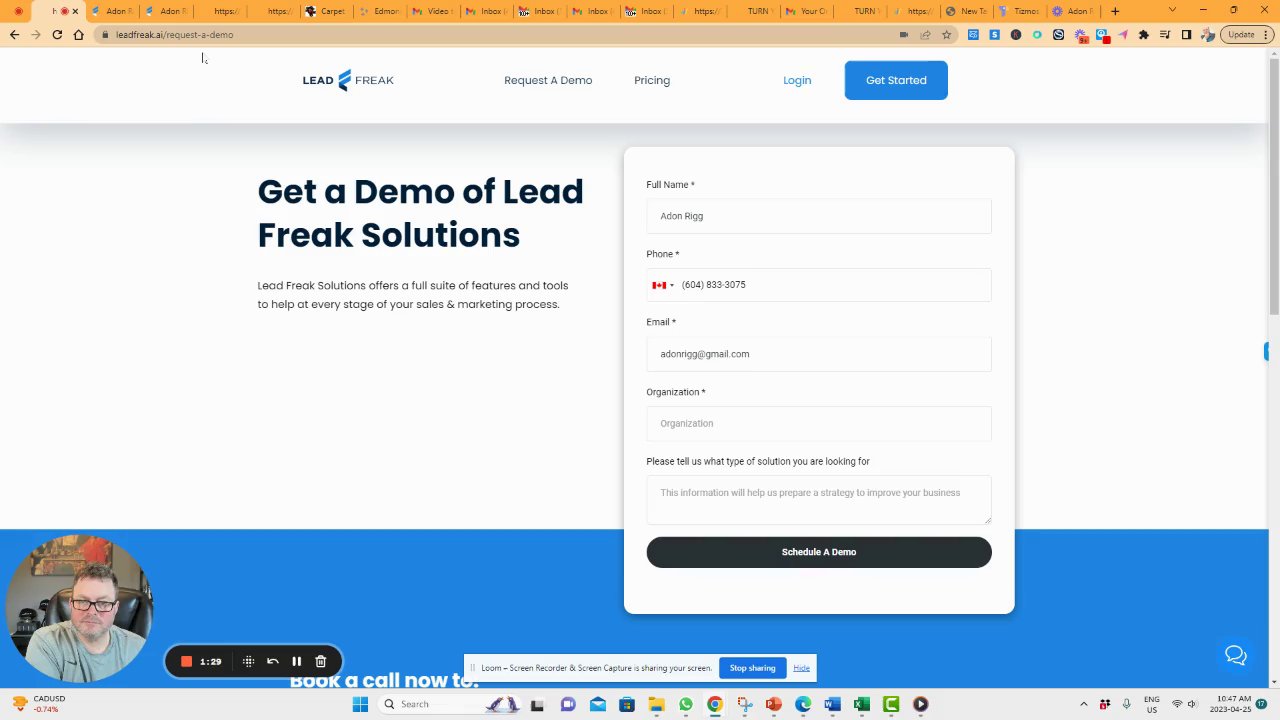Open PowerPoint from the taskbar
The height and width of the screenshot is (720, 1280).
coord(773,704)
